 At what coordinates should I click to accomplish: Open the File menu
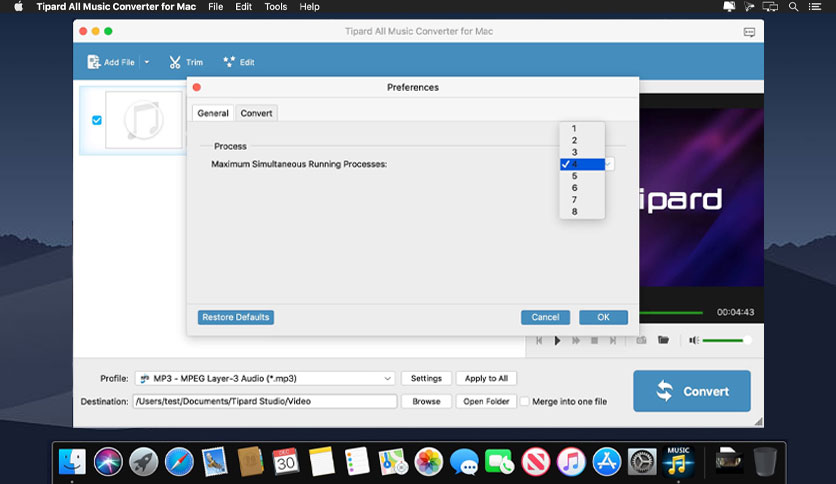215,7
